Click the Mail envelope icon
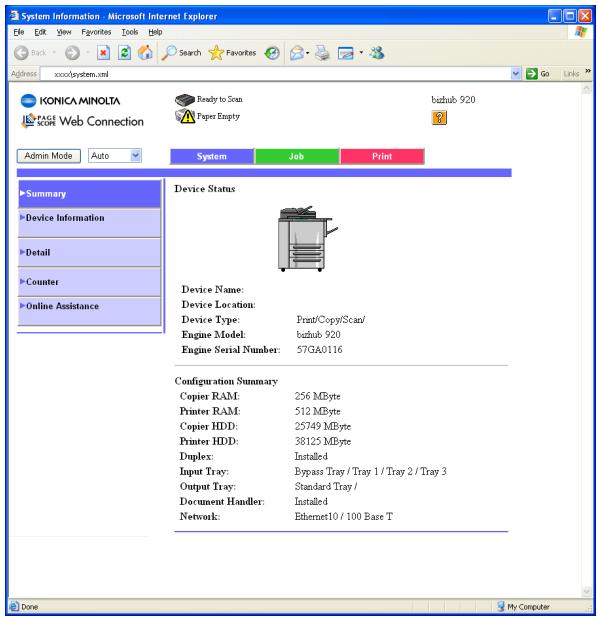This screenshot has height=618, width=598. click(296, 53)
